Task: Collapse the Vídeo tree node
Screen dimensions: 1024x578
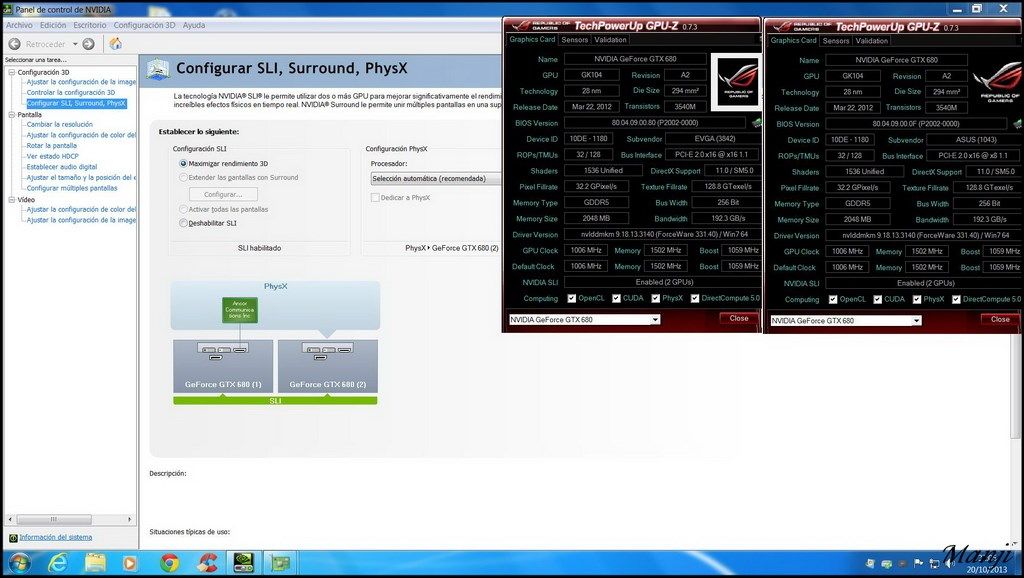Action: pyautogui.click(x=12, y=200)
